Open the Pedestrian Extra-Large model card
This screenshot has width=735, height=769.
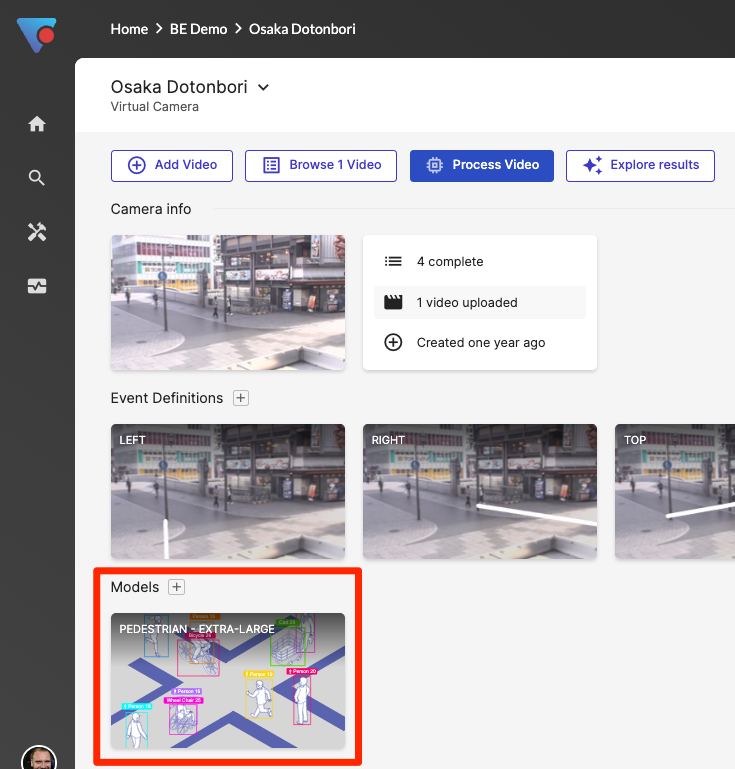228,681
